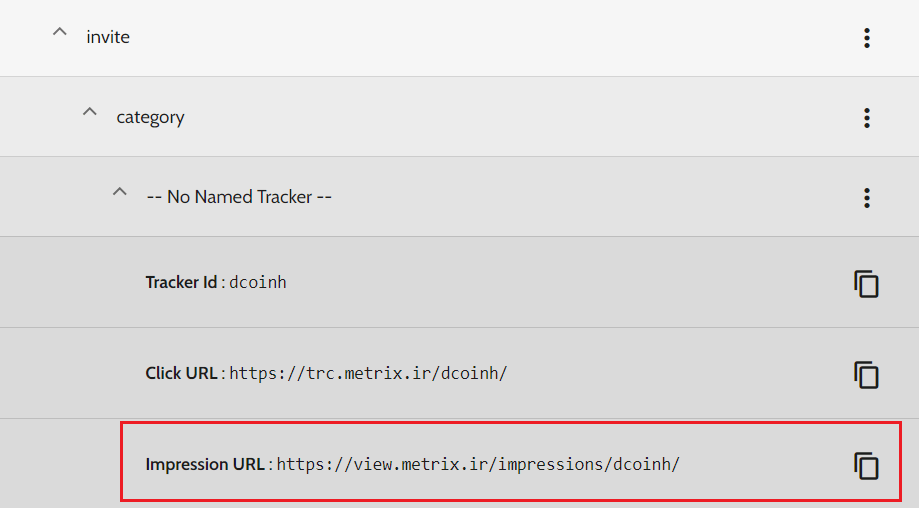Click the Tracker Id field label
The image size is (919, 508).
pos(181,282)
